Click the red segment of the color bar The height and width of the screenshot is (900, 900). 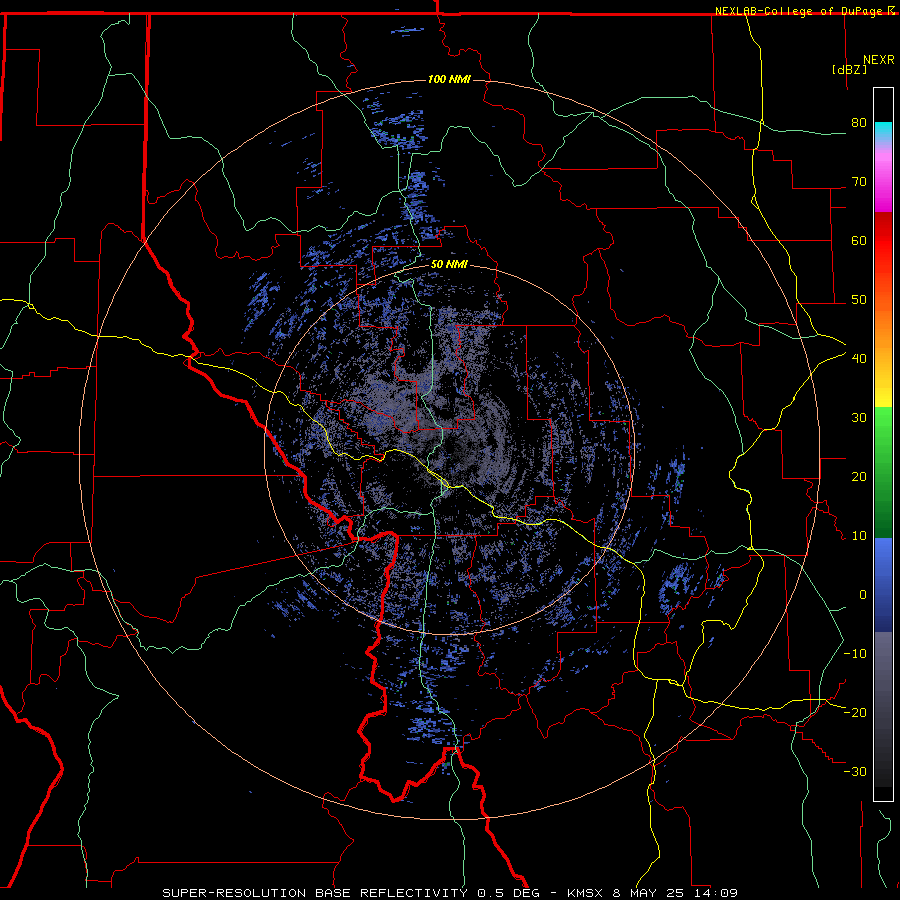tap(883, 241)
